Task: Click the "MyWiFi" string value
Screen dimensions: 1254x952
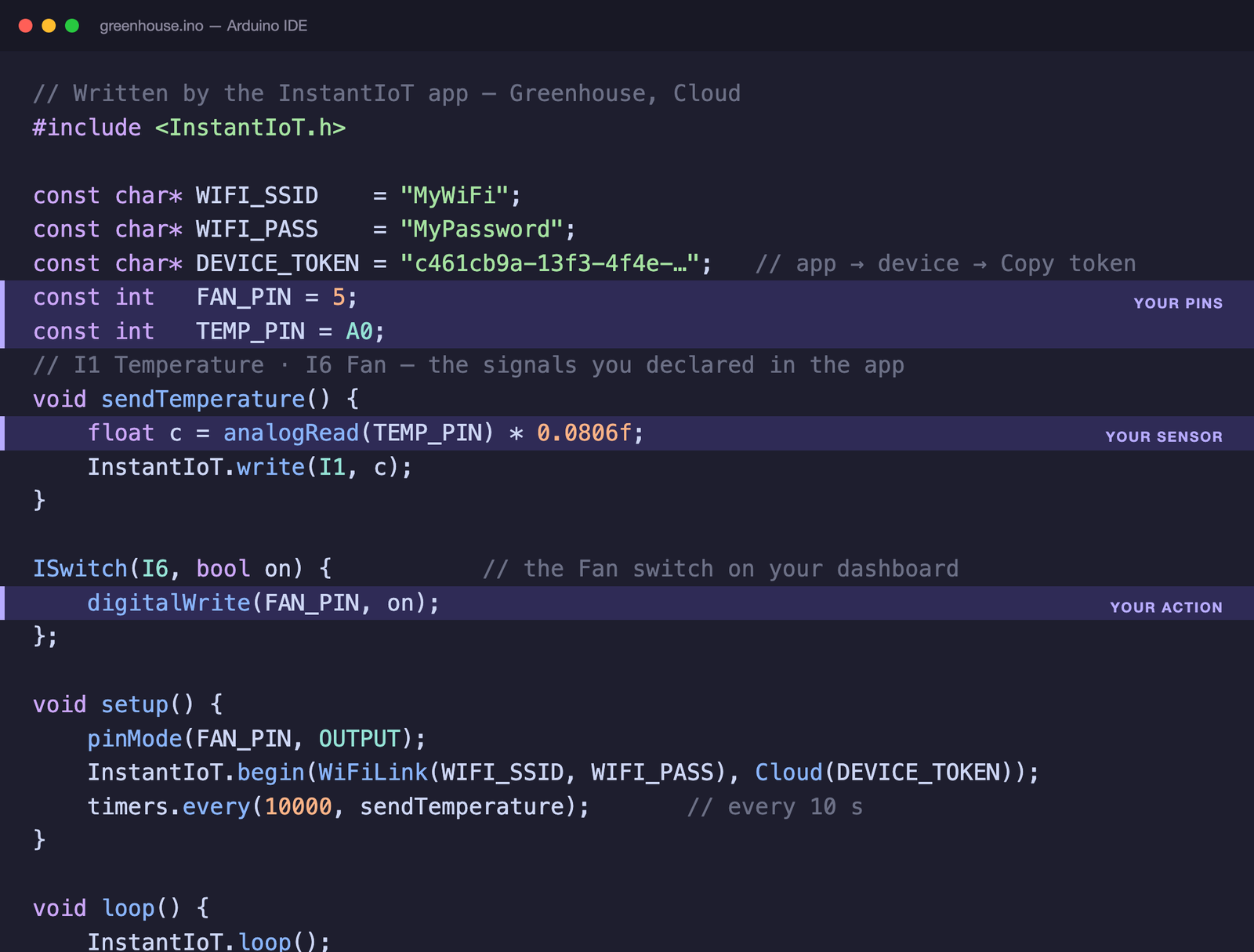Action: coord(455,195)
